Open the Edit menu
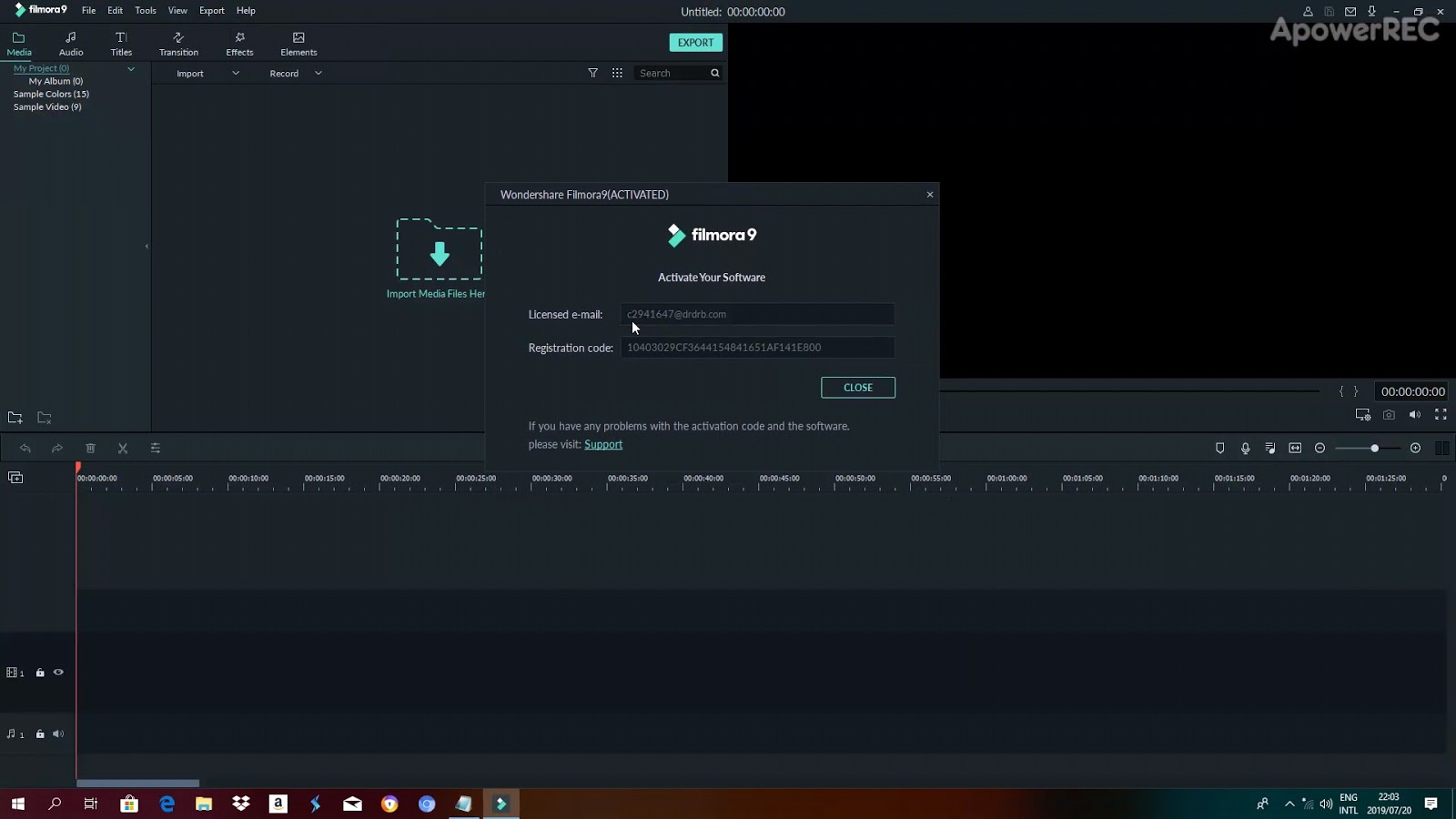 [x=115, y=11]
